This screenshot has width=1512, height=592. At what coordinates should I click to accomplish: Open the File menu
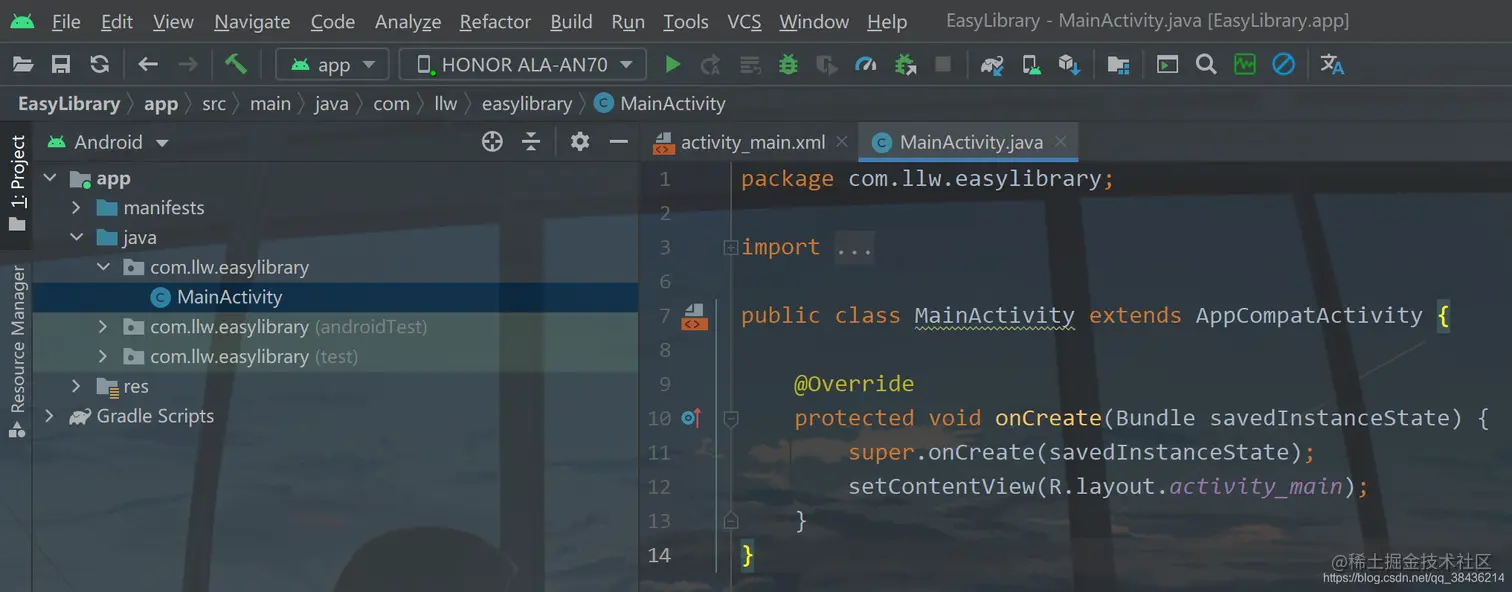(66, 22)
